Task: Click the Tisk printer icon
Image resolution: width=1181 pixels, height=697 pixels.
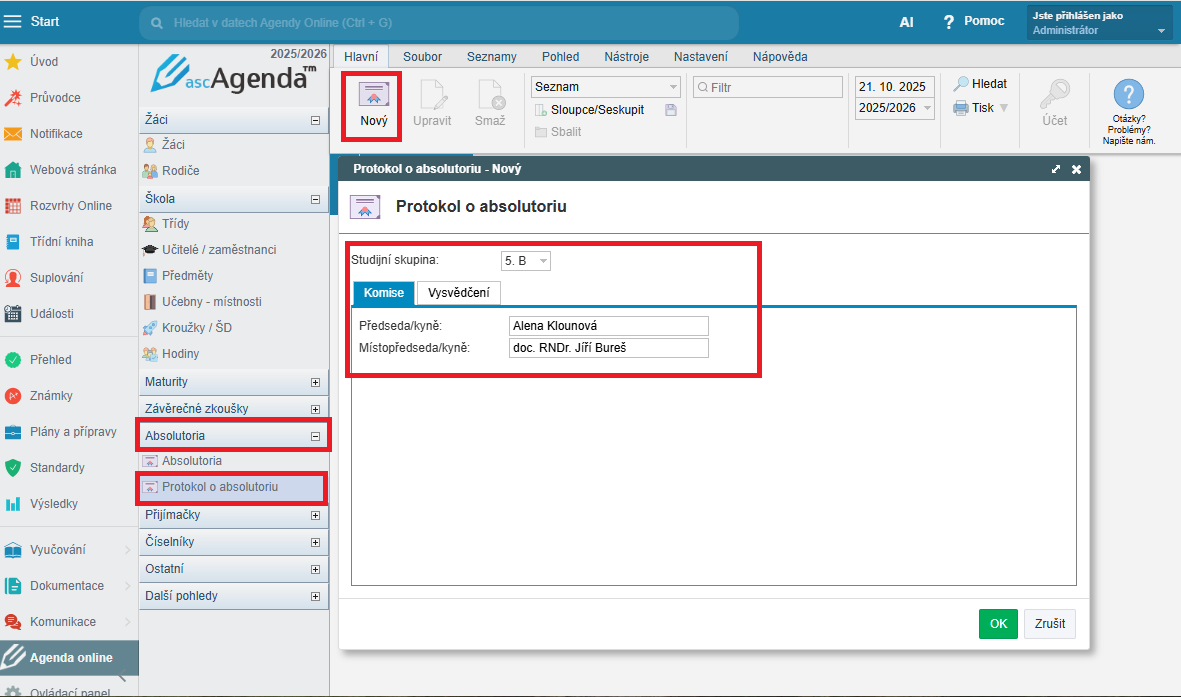Action: [x=961, y=108]
